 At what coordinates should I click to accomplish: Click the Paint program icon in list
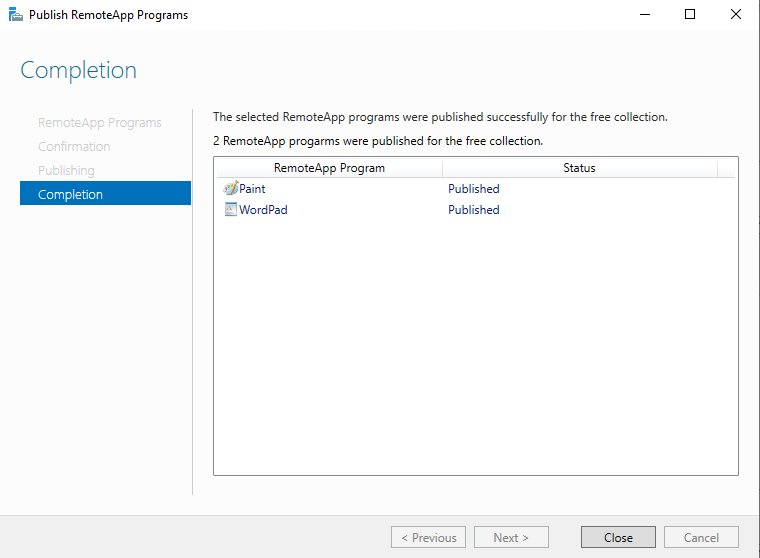(x=231, y=188)
